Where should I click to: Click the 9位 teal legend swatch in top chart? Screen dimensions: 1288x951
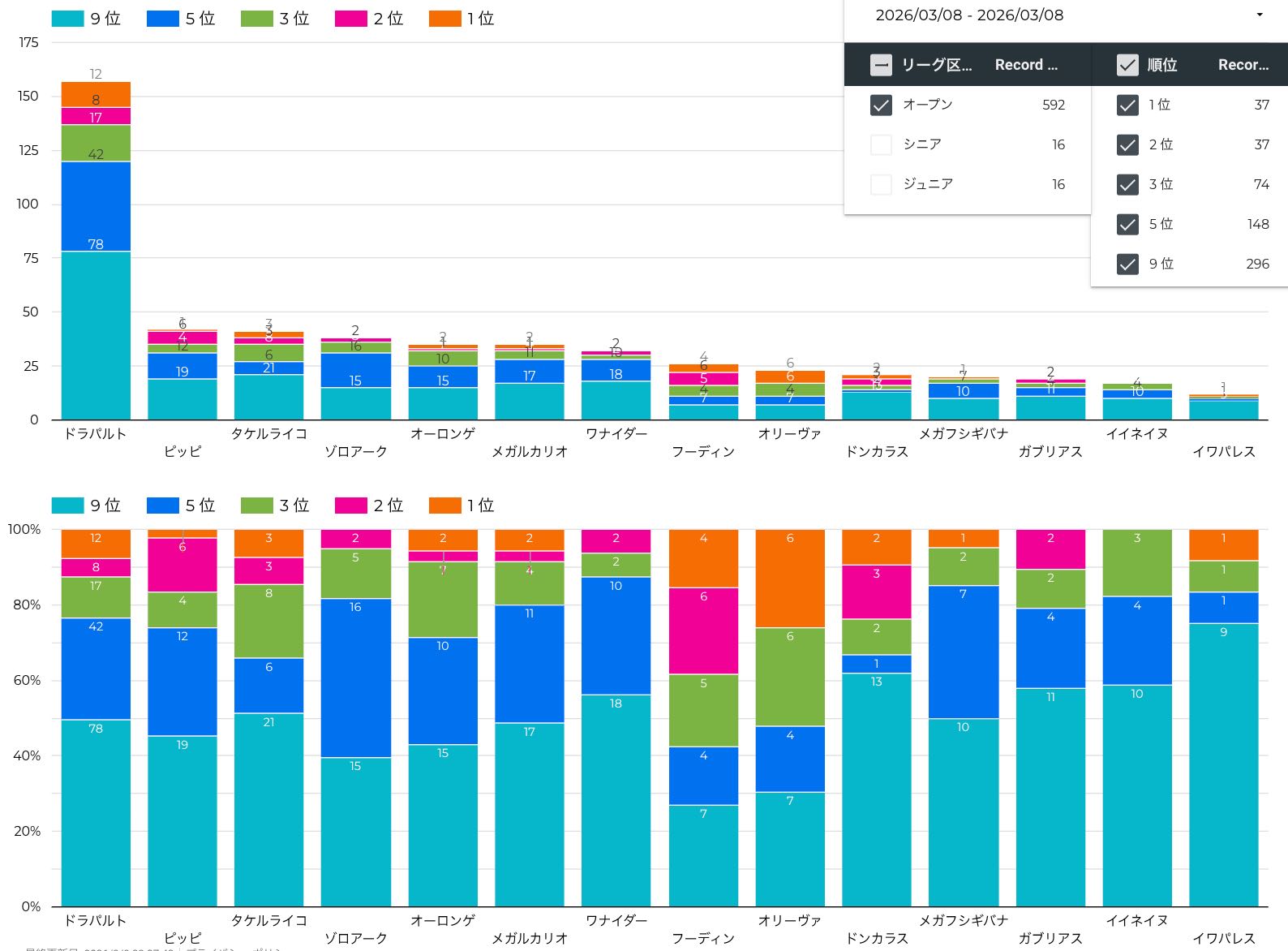(x=67, y=19)
